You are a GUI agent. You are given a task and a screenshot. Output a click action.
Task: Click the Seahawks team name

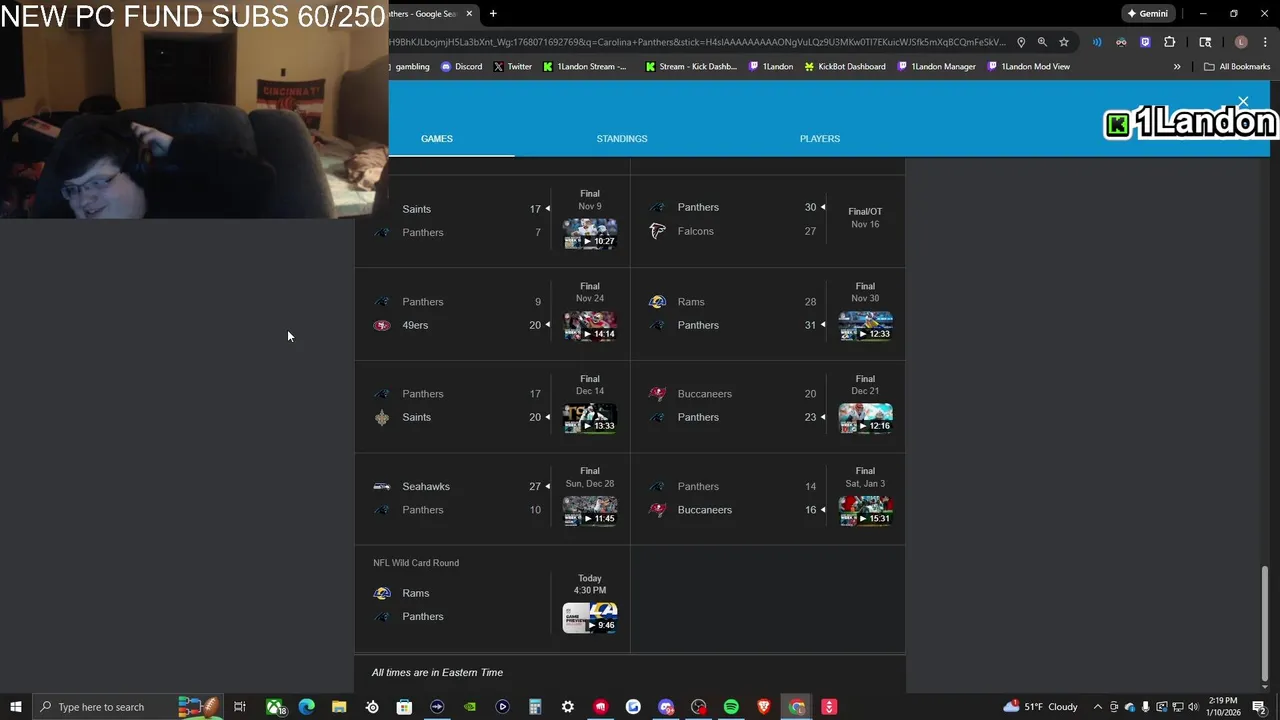(x=426, y=486)
